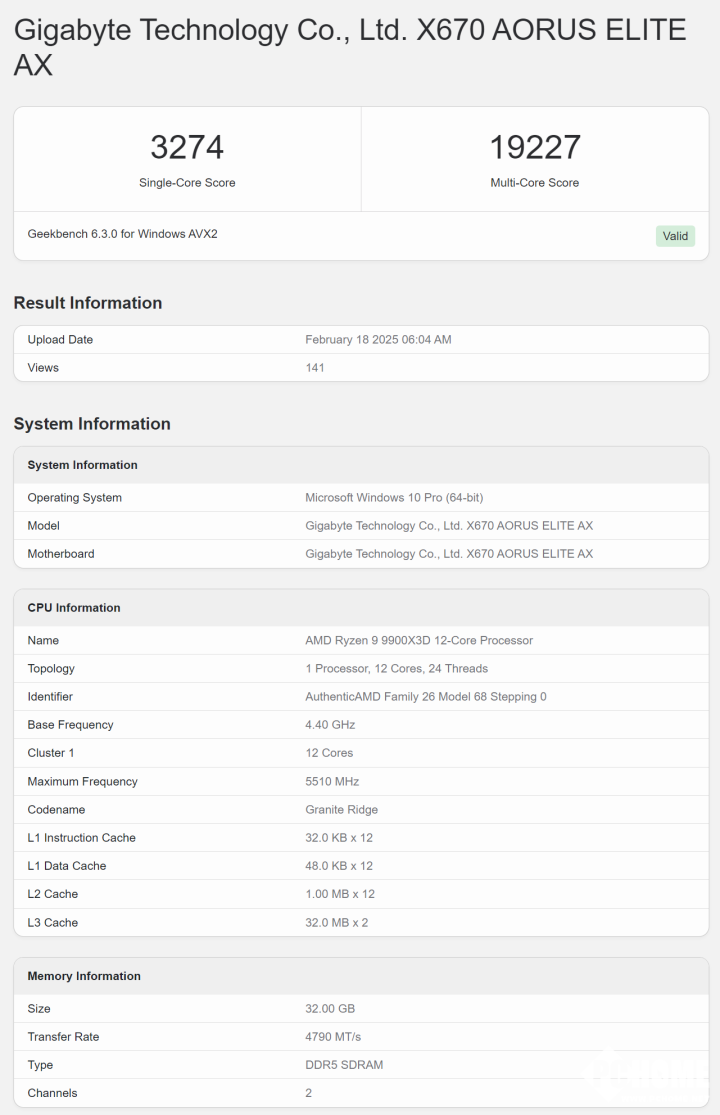The width and height of the screenshot is (720, 1115).
Task: Click the Maximum Frequency value 5510 MHz
Action: [332, 782]
